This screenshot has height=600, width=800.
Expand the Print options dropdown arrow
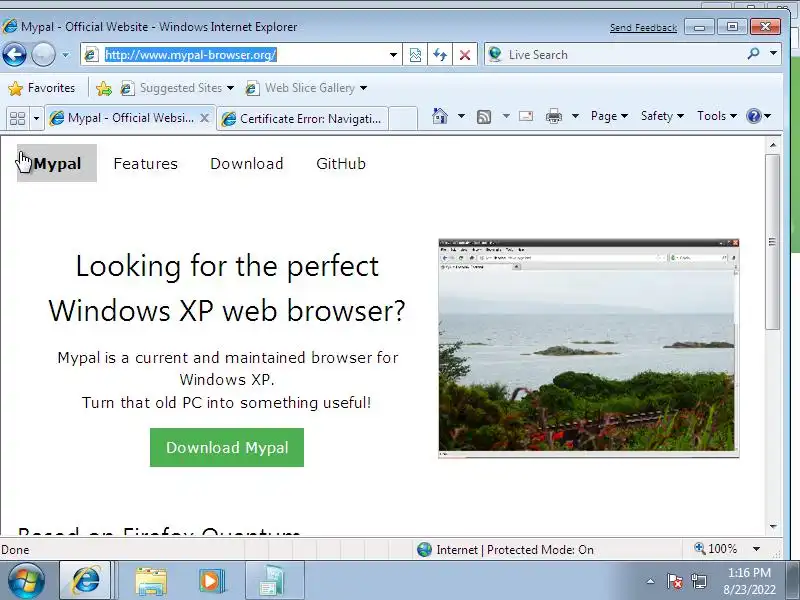pyautogui.click(x=575, y=116)
